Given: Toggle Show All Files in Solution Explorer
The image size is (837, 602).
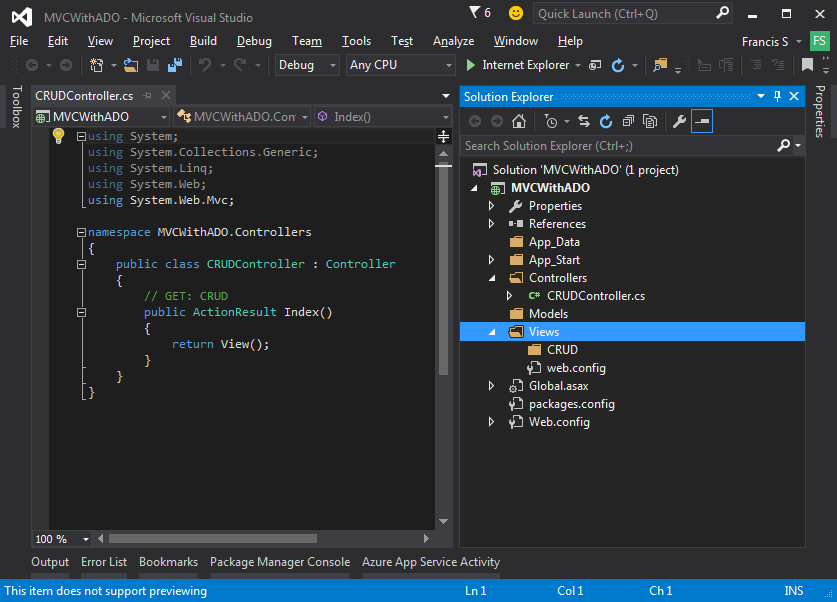Looking at the screenshot, I should tap(649, 121).
